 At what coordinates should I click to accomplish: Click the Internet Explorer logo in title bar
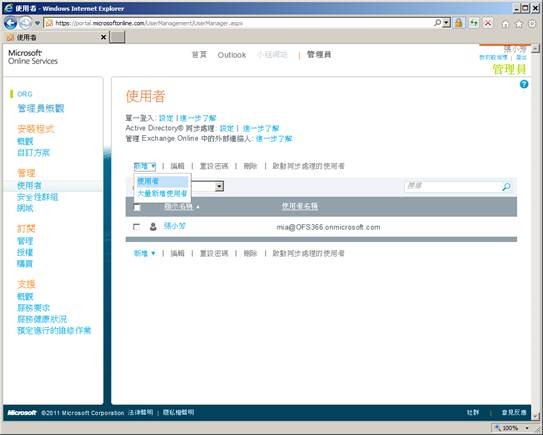pos(8,8)
